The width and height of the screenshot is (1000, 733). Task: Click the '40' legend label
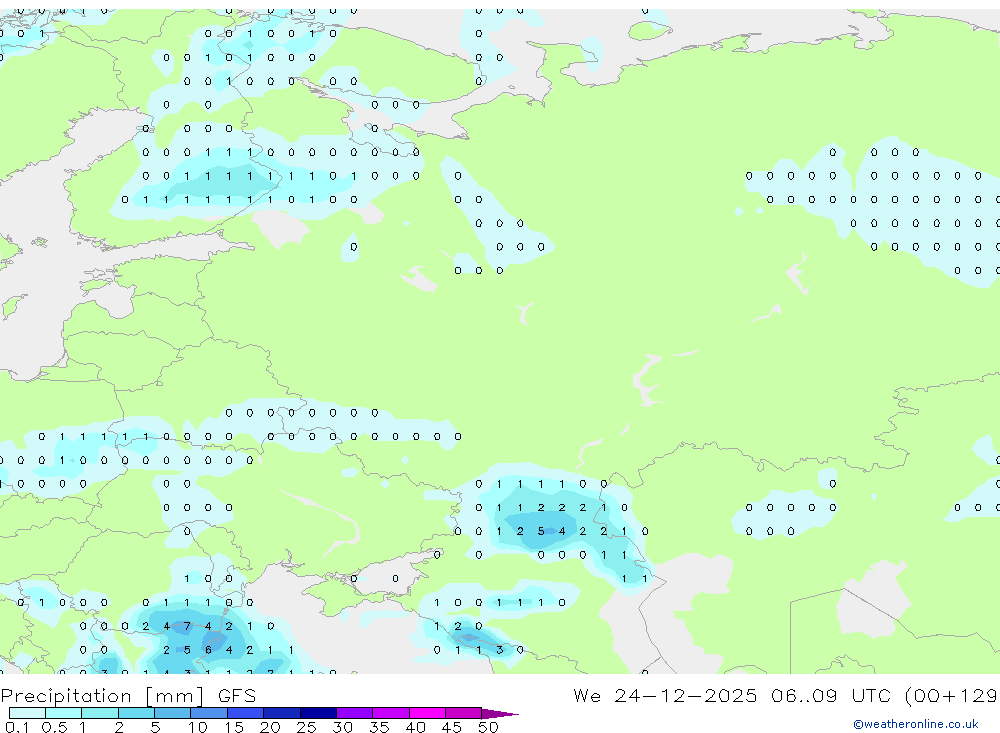click(415, 727)
